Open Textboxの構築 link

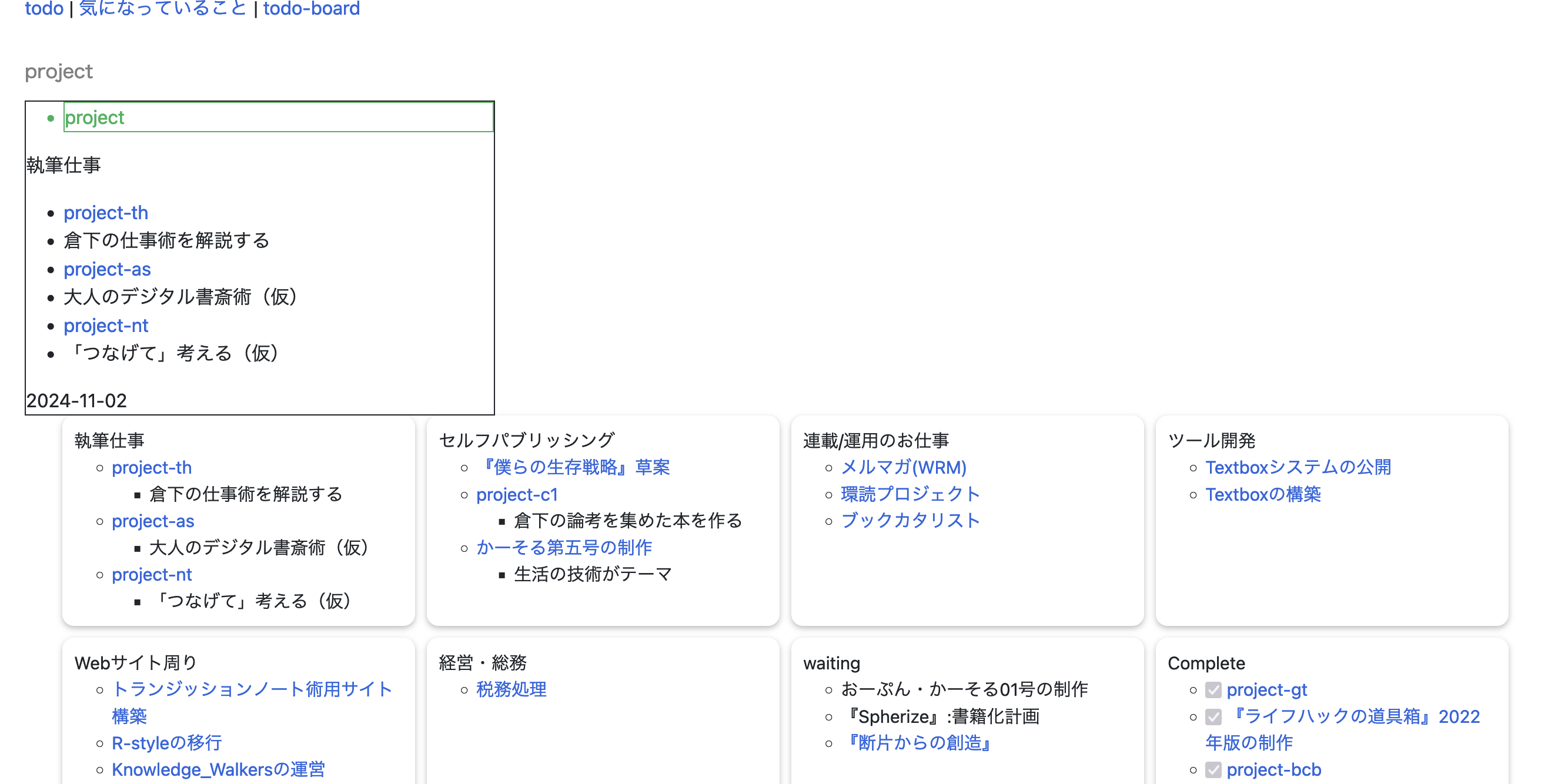click(x=1263, y=494)
